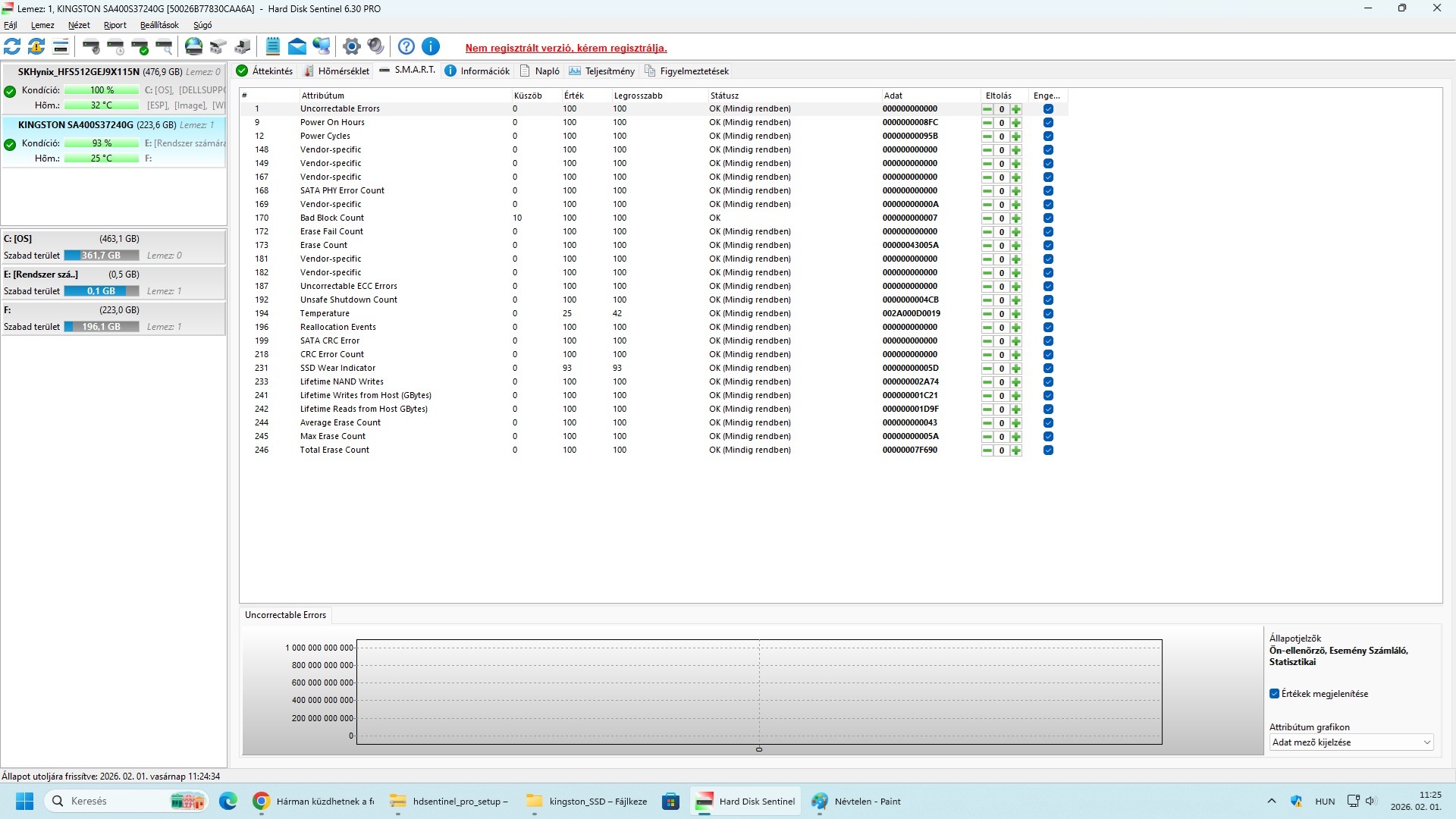1456x819 pixels.
Task: Show hidden icons in system tray
Action: pos(1272,801)
